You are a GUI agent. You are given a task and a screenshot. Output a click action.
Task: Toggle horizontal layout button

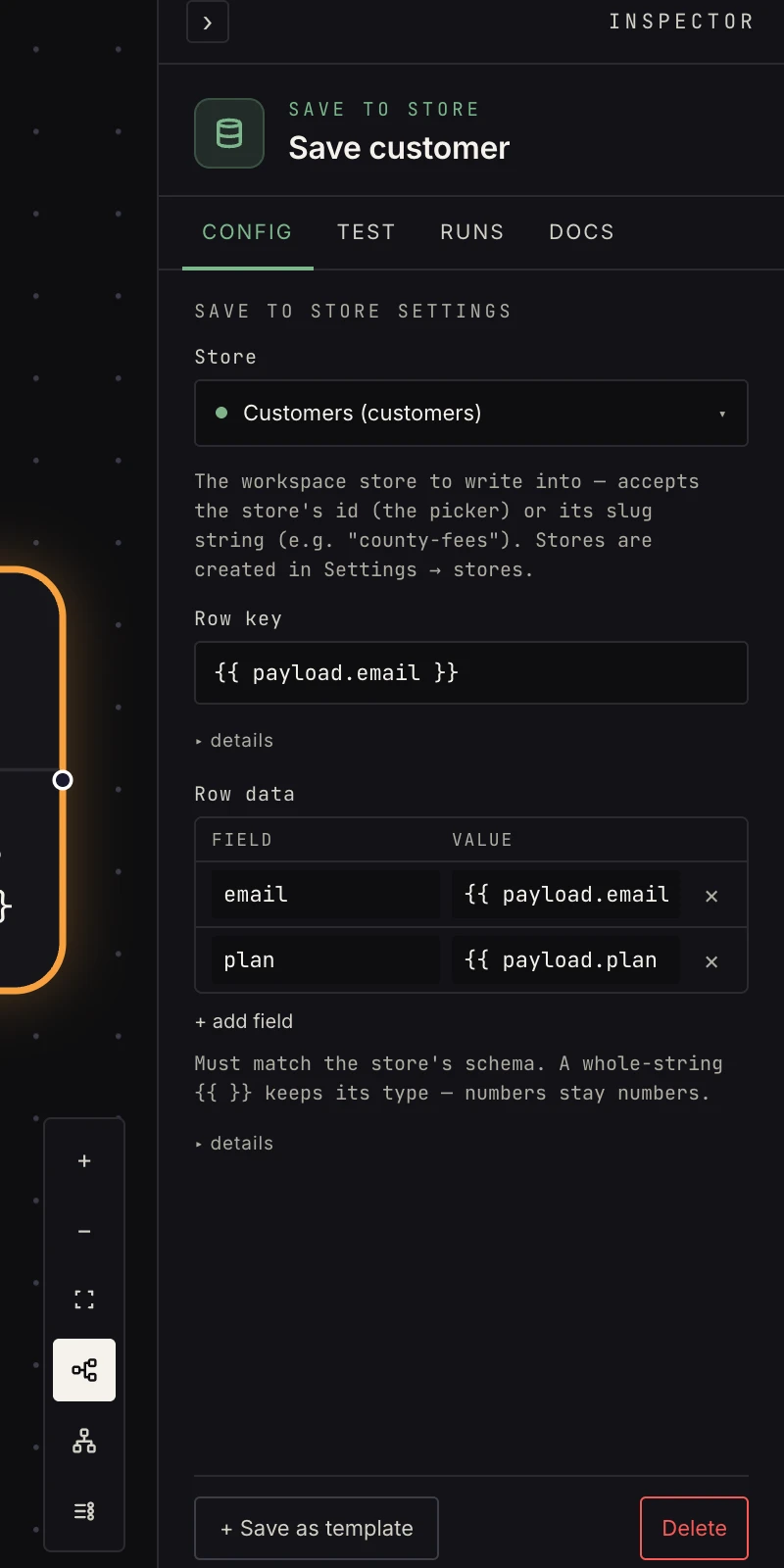pyautogui.click(x=84, y=1370)
